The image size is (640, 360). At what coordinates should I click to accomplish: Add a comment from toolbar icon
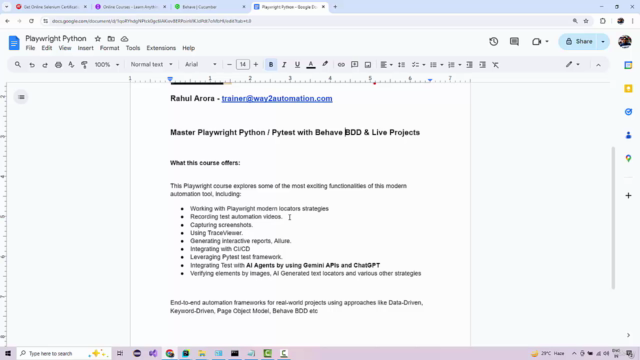coord(354,64)
